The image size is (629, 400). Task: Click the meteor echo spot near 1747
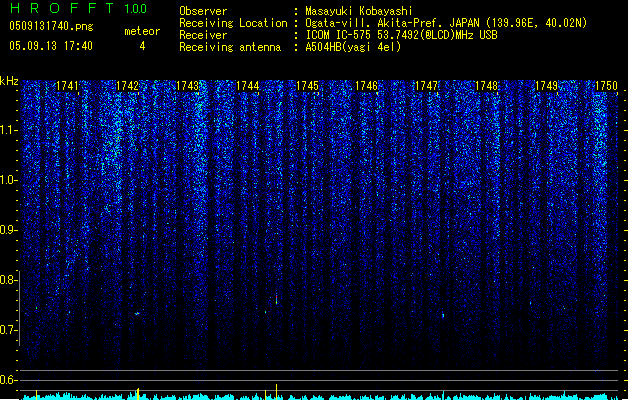pyautogui.click(x=443, y=315)
